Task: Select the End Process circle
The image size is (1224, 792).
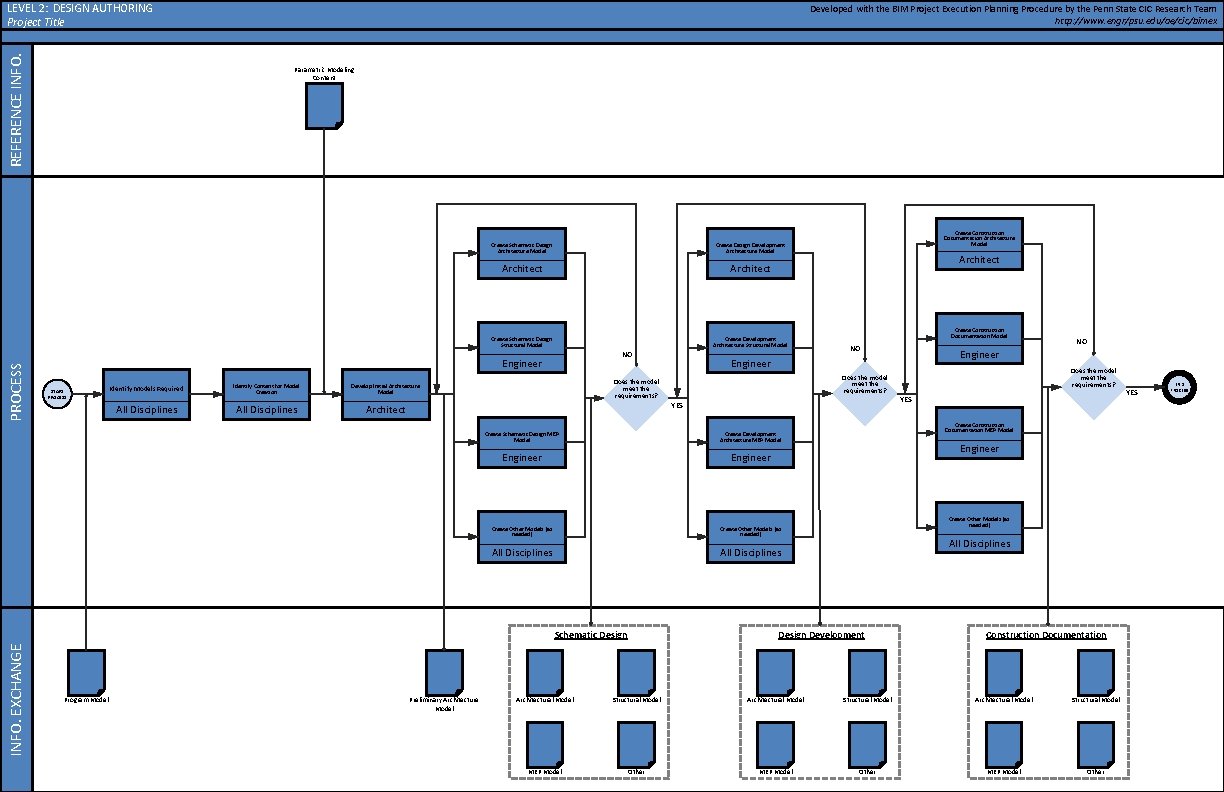Action: point(1180,387)
